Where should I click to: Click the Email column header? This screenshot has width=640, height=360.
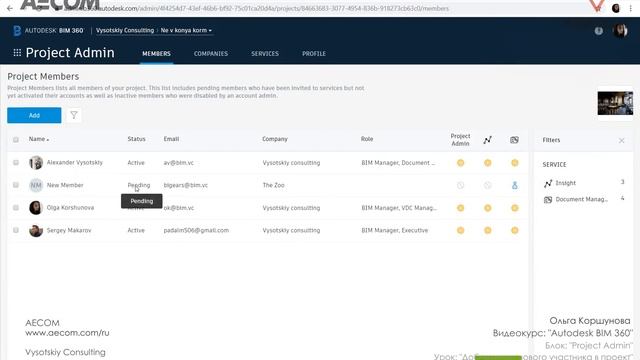pyautogui.click(x=171, y=139)
